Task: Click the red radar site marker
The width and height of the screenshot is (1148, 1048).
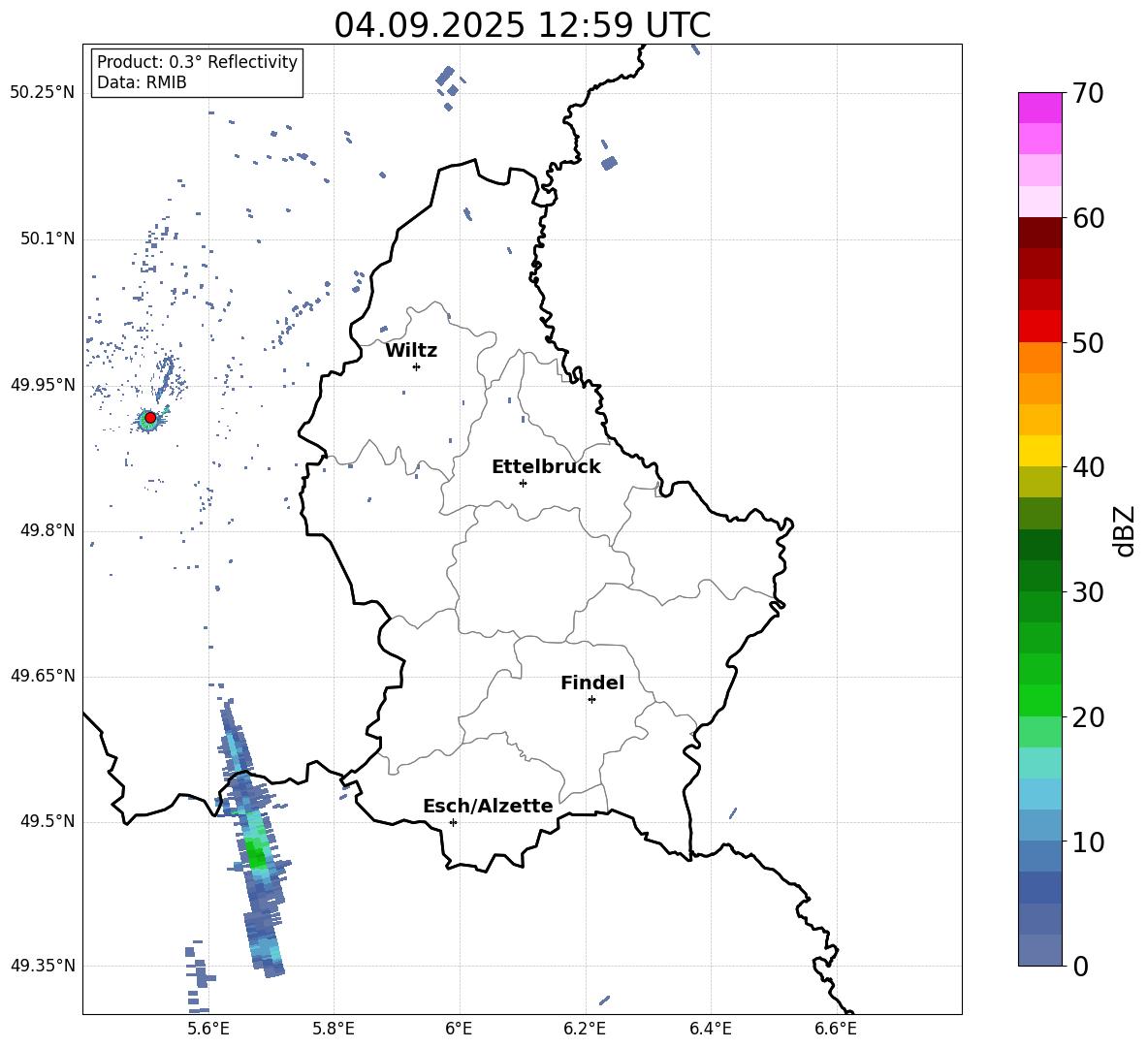Action: click(150, 418)
